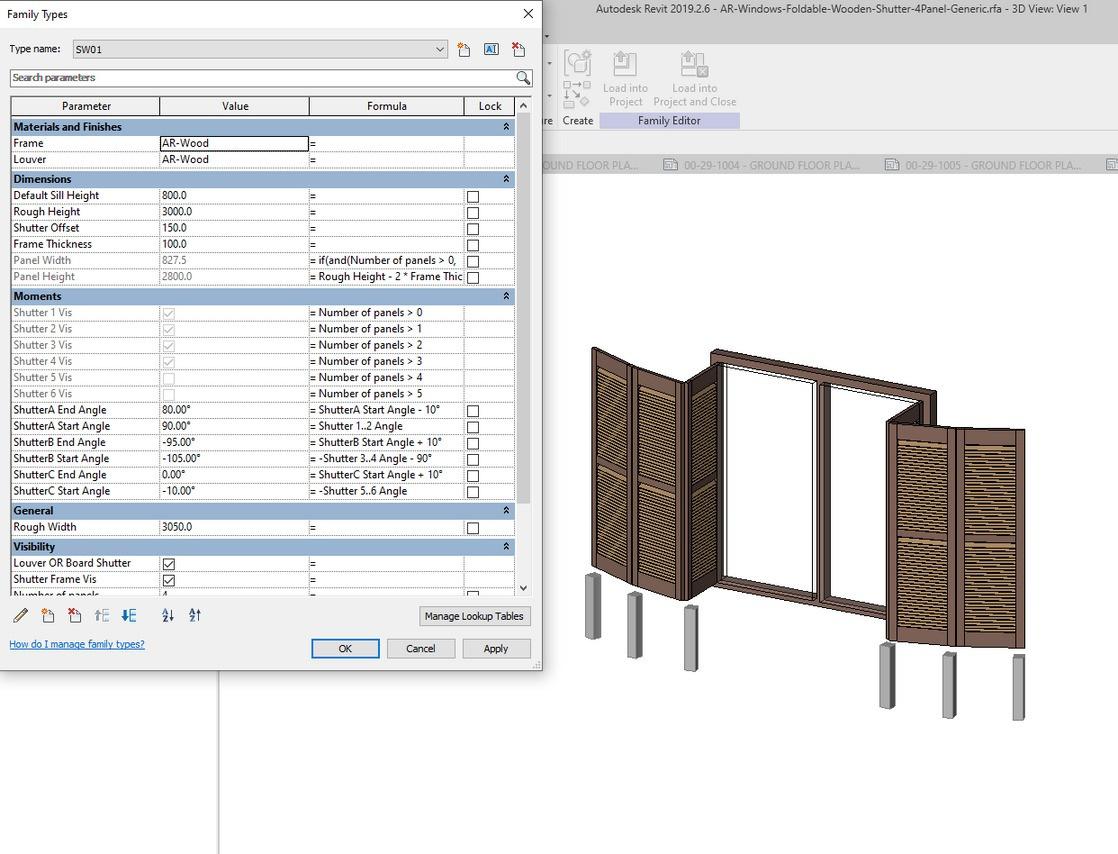Click the Delete Parameter icon in bottom toolbar

74,616
